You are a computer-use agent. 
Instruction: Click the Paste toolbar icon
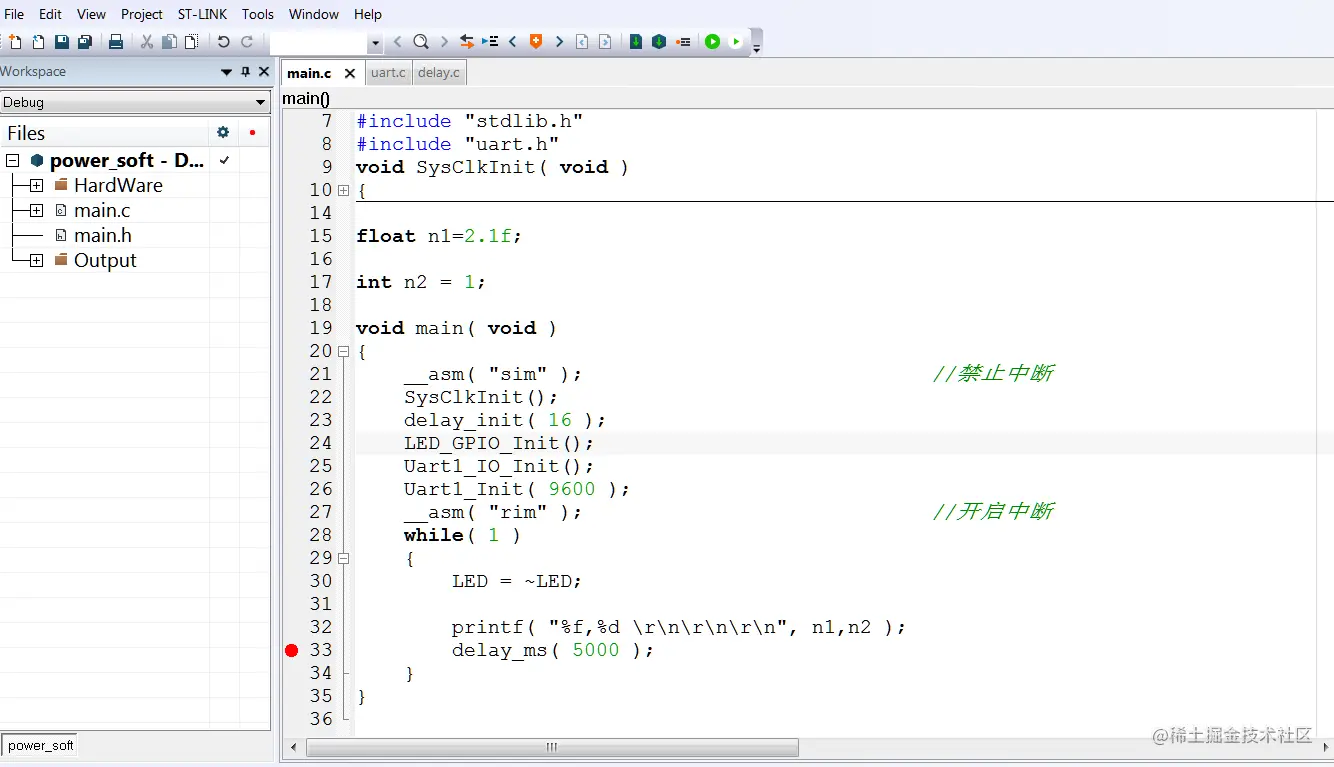click(192, 42)
